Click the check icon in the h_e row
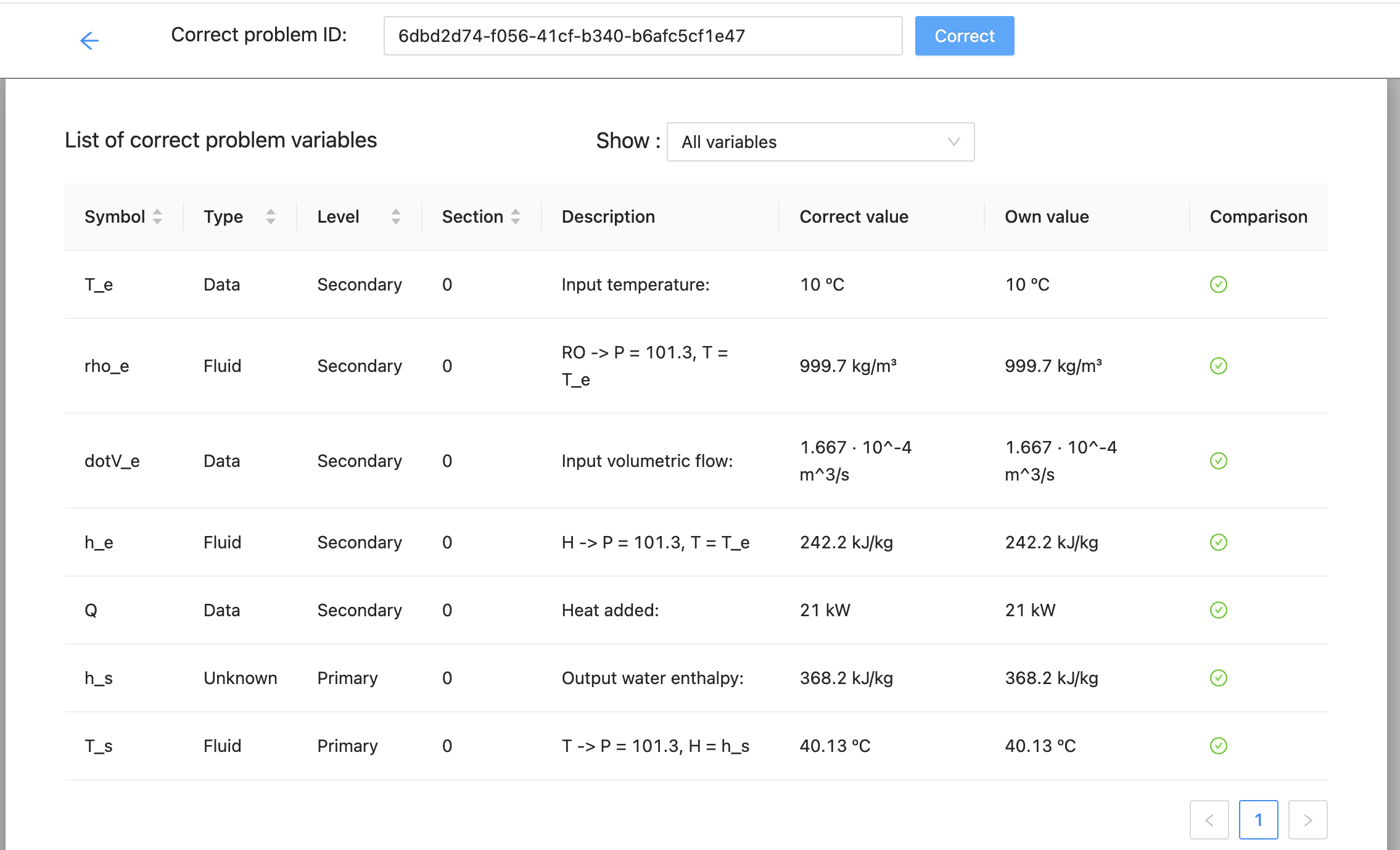Viewport: 1400px width, 850px height. tap(1218, 542)
